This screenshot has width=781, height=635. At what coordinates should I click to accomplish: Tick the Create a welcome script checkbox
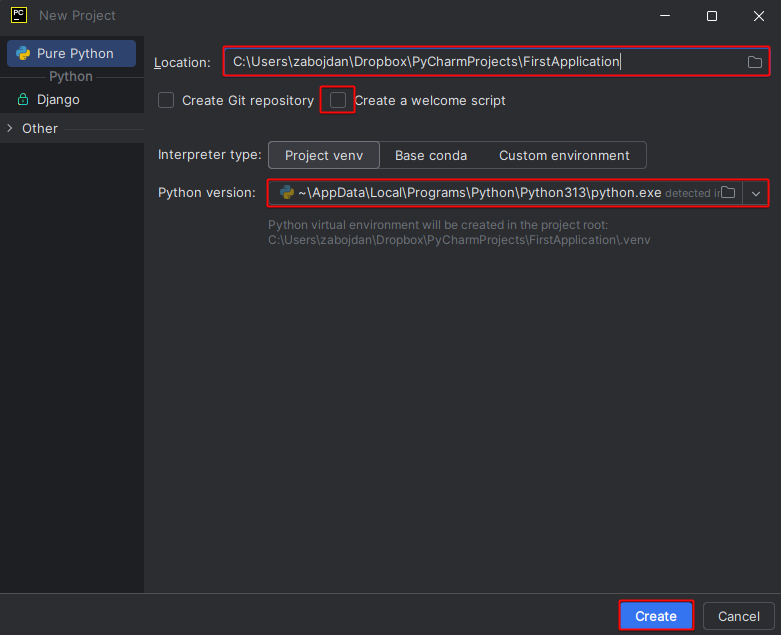click(338, 100)
